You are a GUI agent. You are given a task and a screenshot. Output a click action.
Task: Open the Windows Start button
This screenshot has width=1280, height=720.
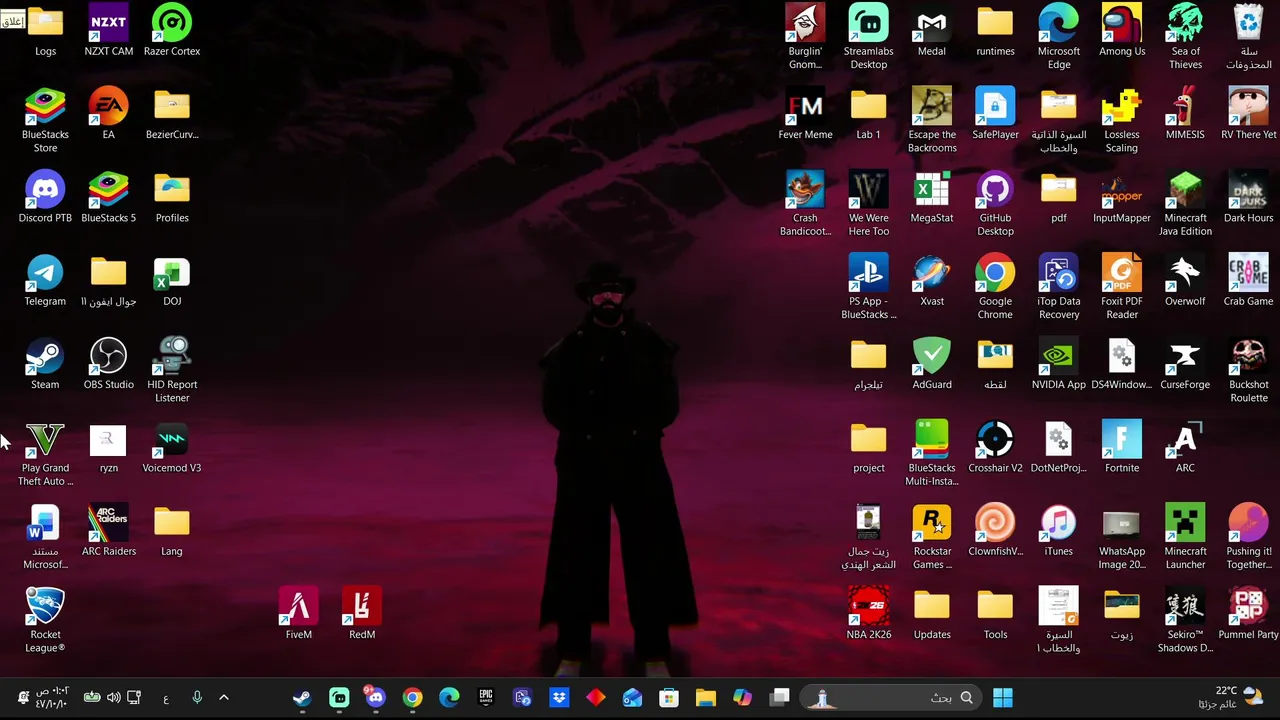click(x=1003, y=697)
